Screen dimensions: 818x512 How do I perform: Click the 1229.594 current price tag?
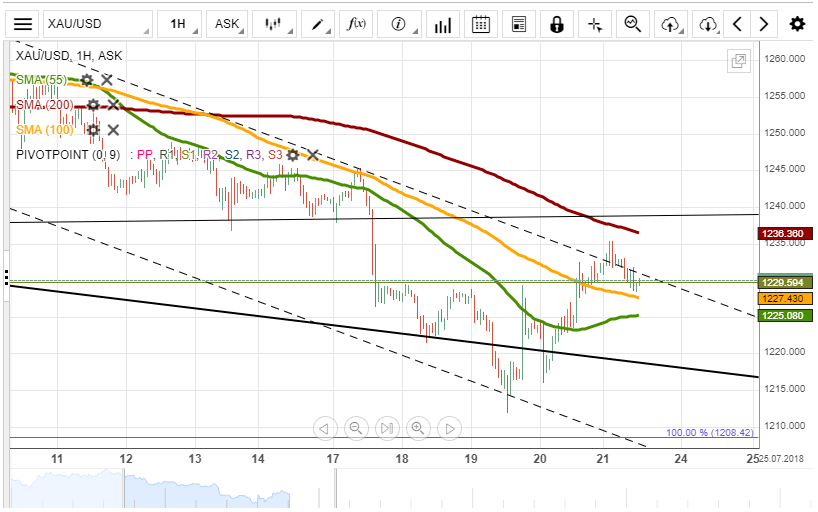785,283
